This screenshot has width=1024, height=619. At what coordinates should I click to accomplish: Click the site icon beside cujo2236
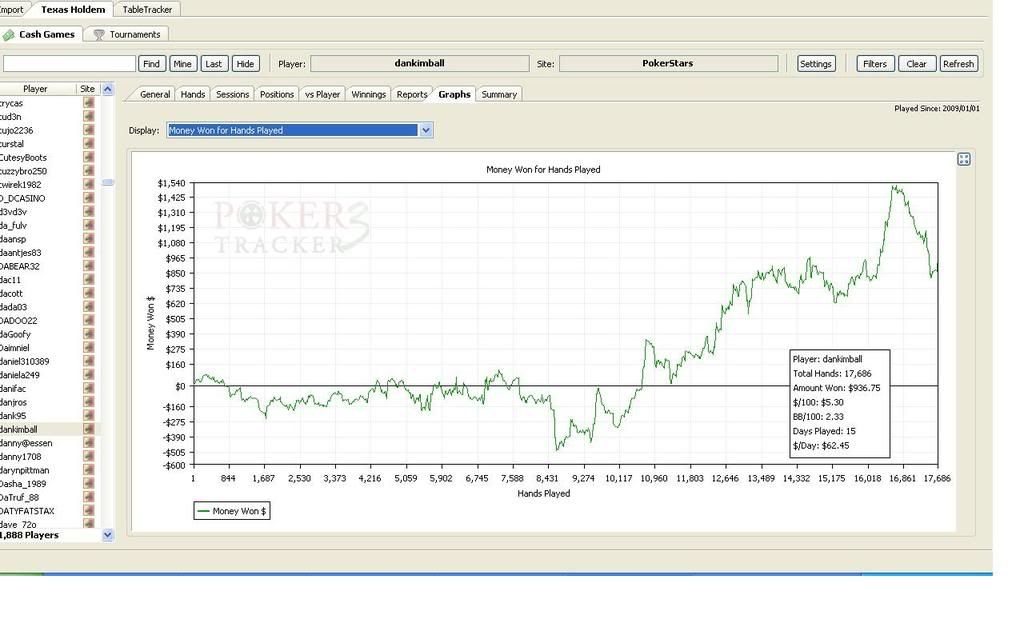(x=88, y=130)
